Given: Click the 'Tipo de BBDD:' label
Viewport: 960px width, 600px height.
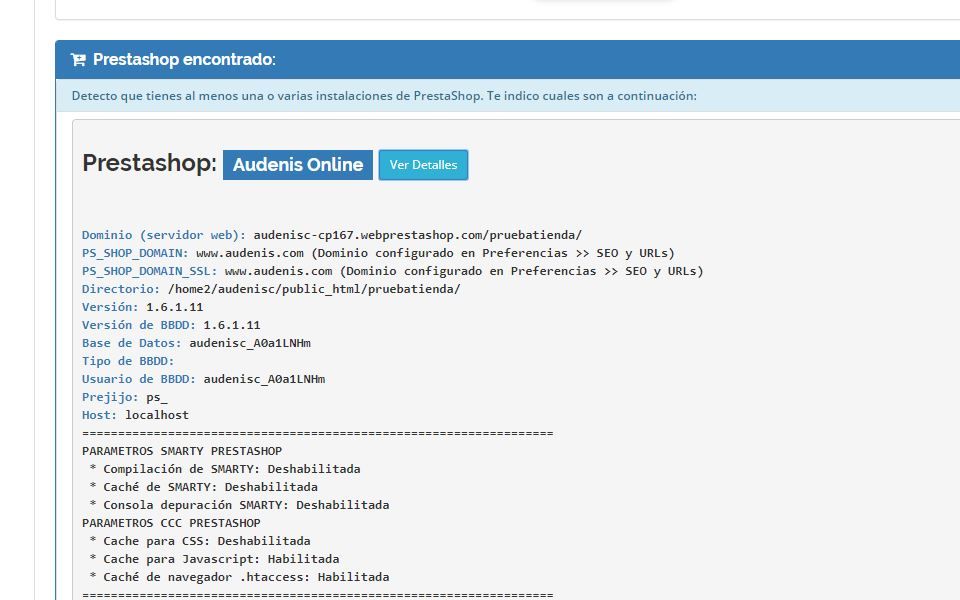Looking at the screenshot, I should click(128, 361).
